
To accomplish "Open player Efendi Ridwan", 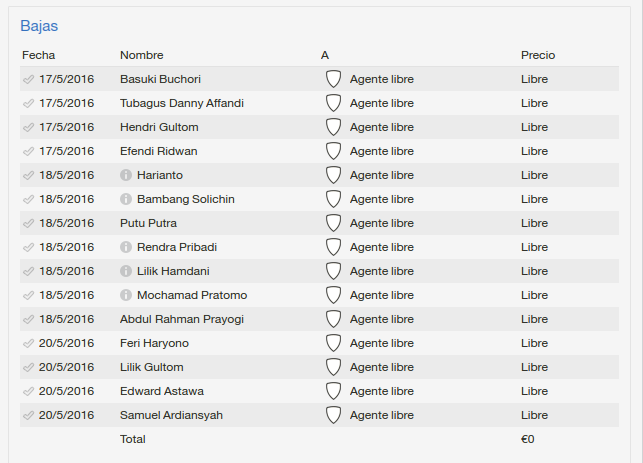I will point(159,151).
